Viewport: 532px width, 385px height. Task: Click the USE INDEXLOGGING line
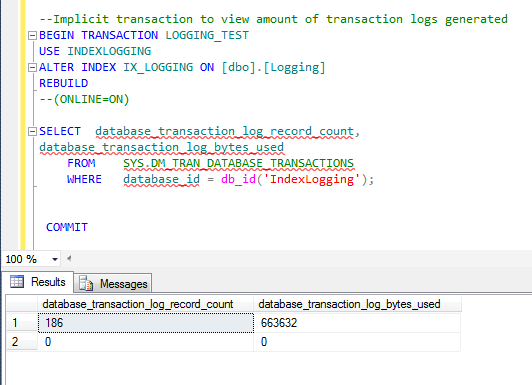[x=95, y=52]
